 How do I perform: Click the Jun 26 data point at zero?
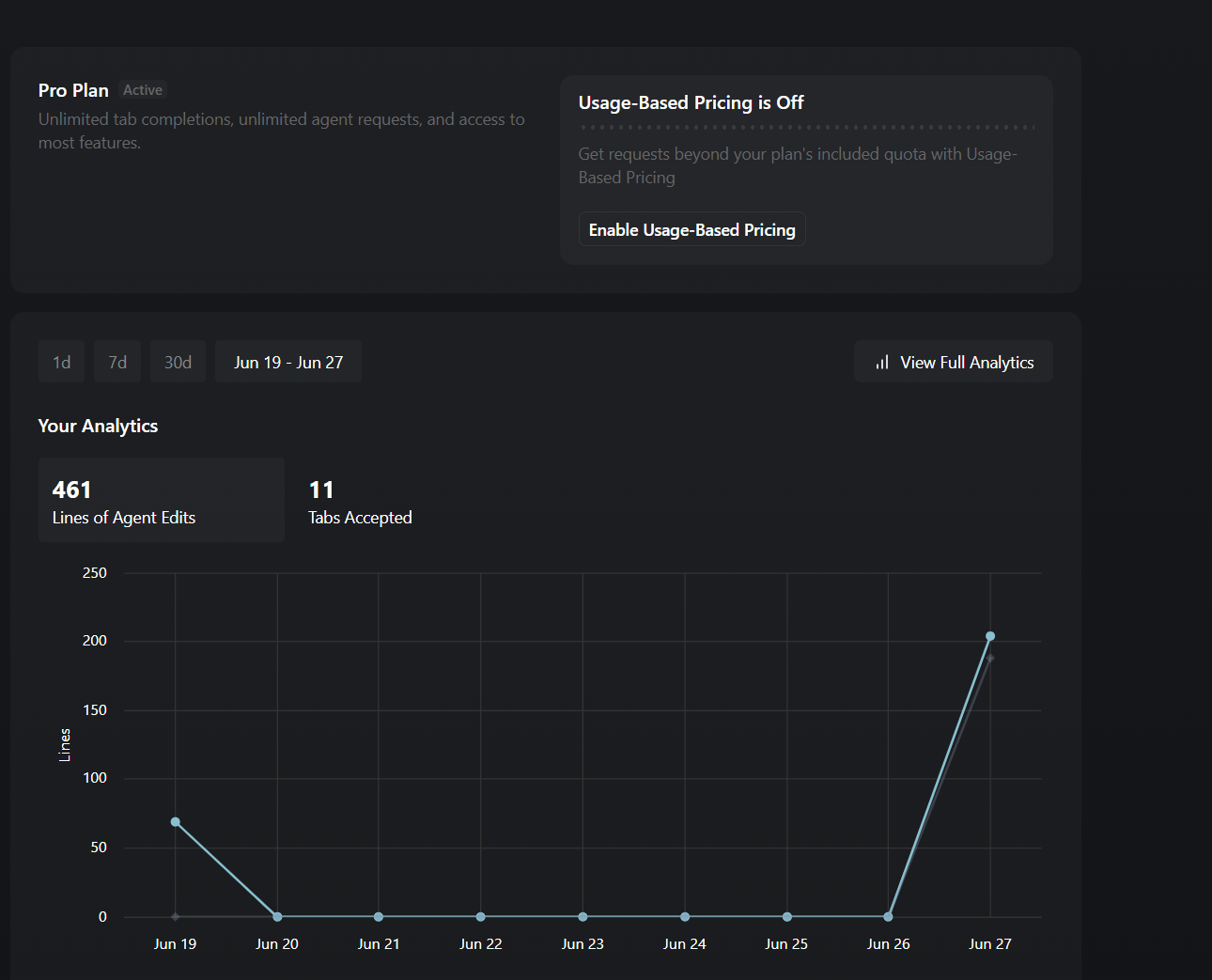[888, 917]
